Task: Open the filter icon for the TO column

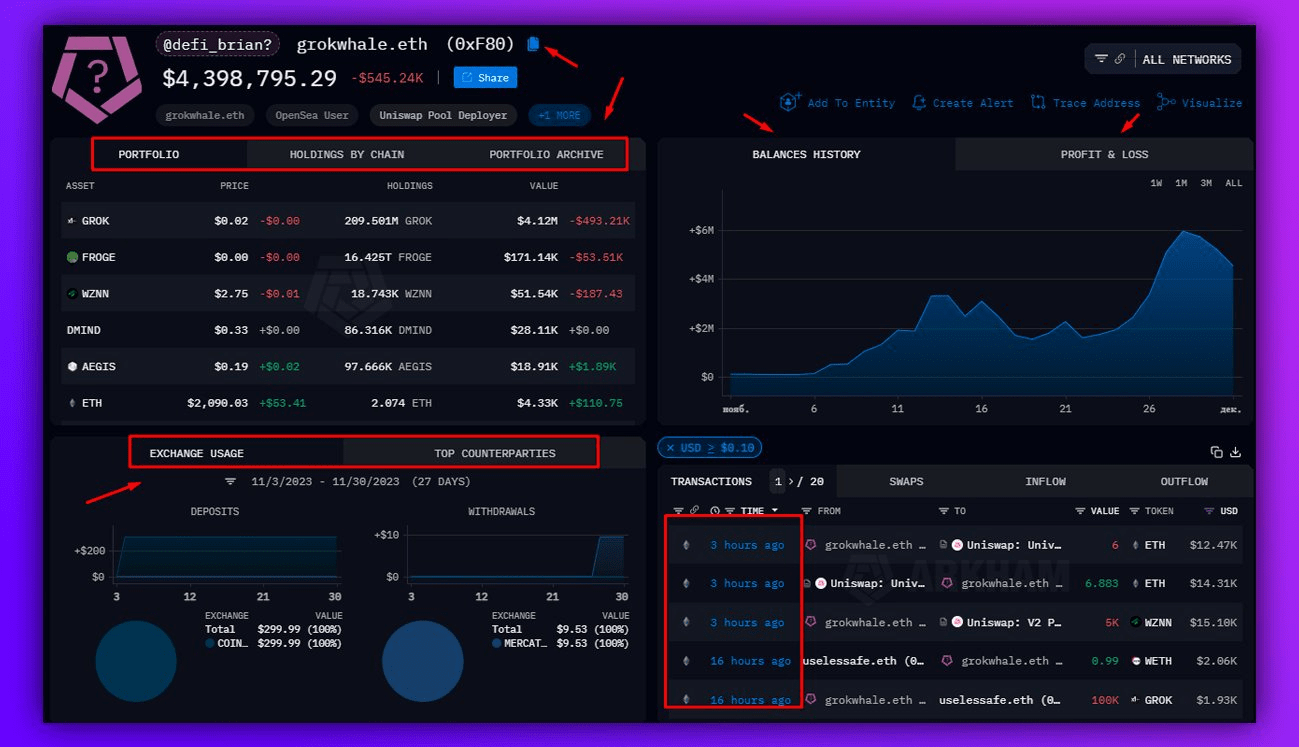Action: click(x=943, y=511)
